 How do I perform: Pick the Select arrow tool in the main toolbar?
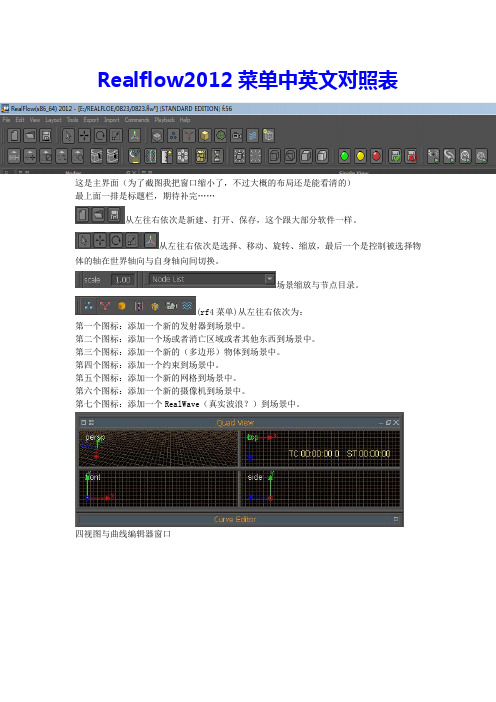click(68, 135)
